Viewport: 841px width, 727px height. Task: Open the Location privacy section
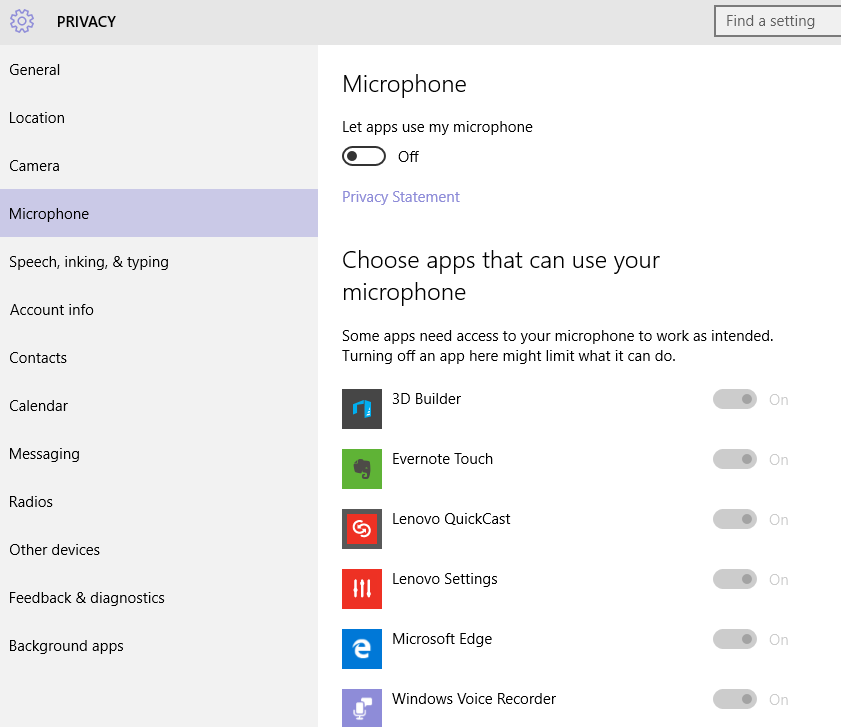pyautogui.click(x=159, y=118)
